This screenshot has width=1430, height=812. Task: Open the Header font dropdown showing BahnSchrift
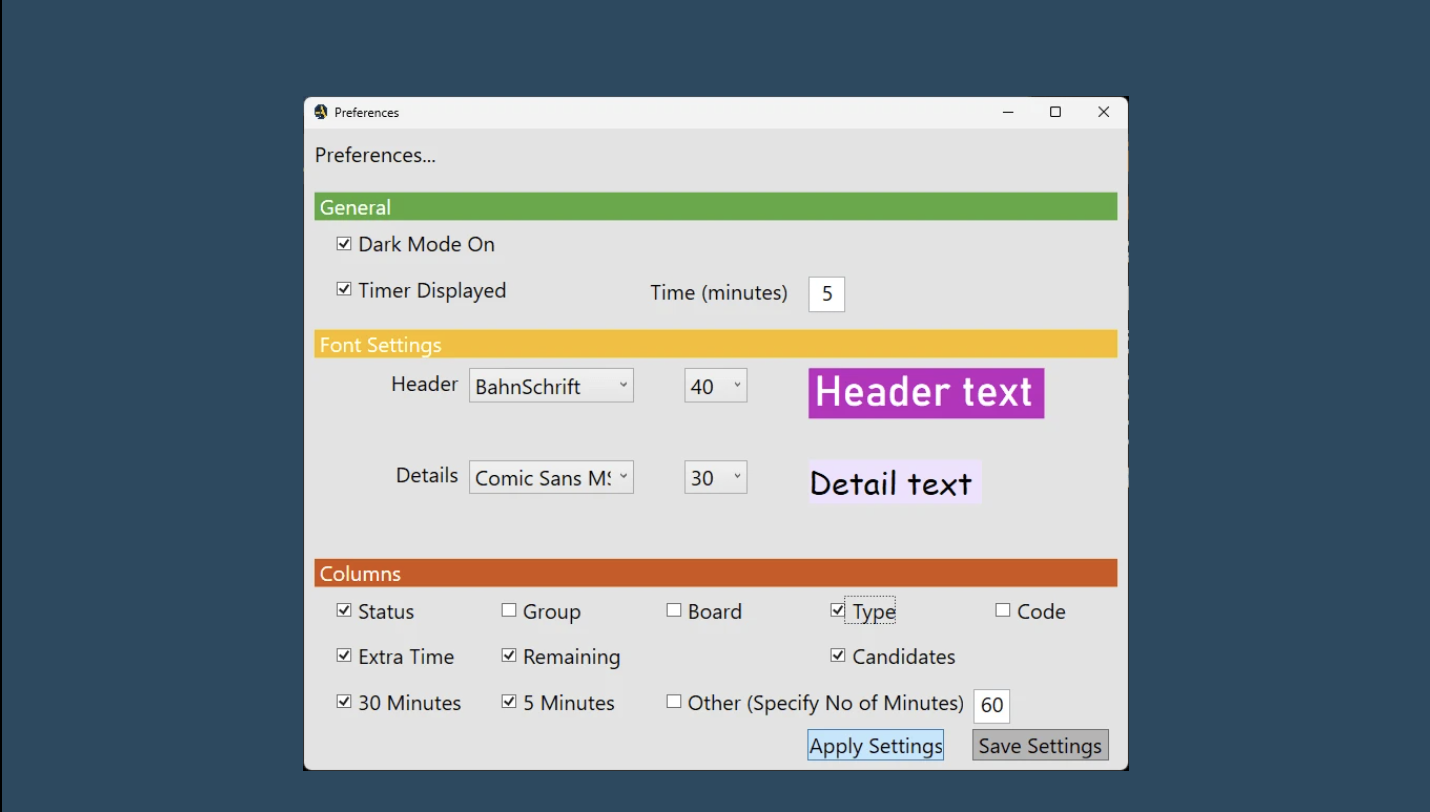point(551,386)
